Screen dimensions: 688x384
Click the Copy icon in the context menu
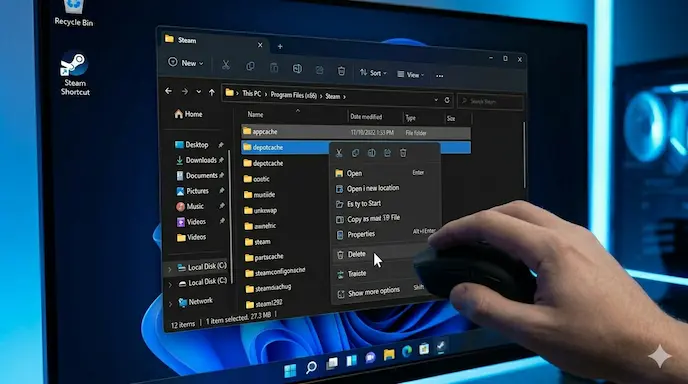pos(355,153)
